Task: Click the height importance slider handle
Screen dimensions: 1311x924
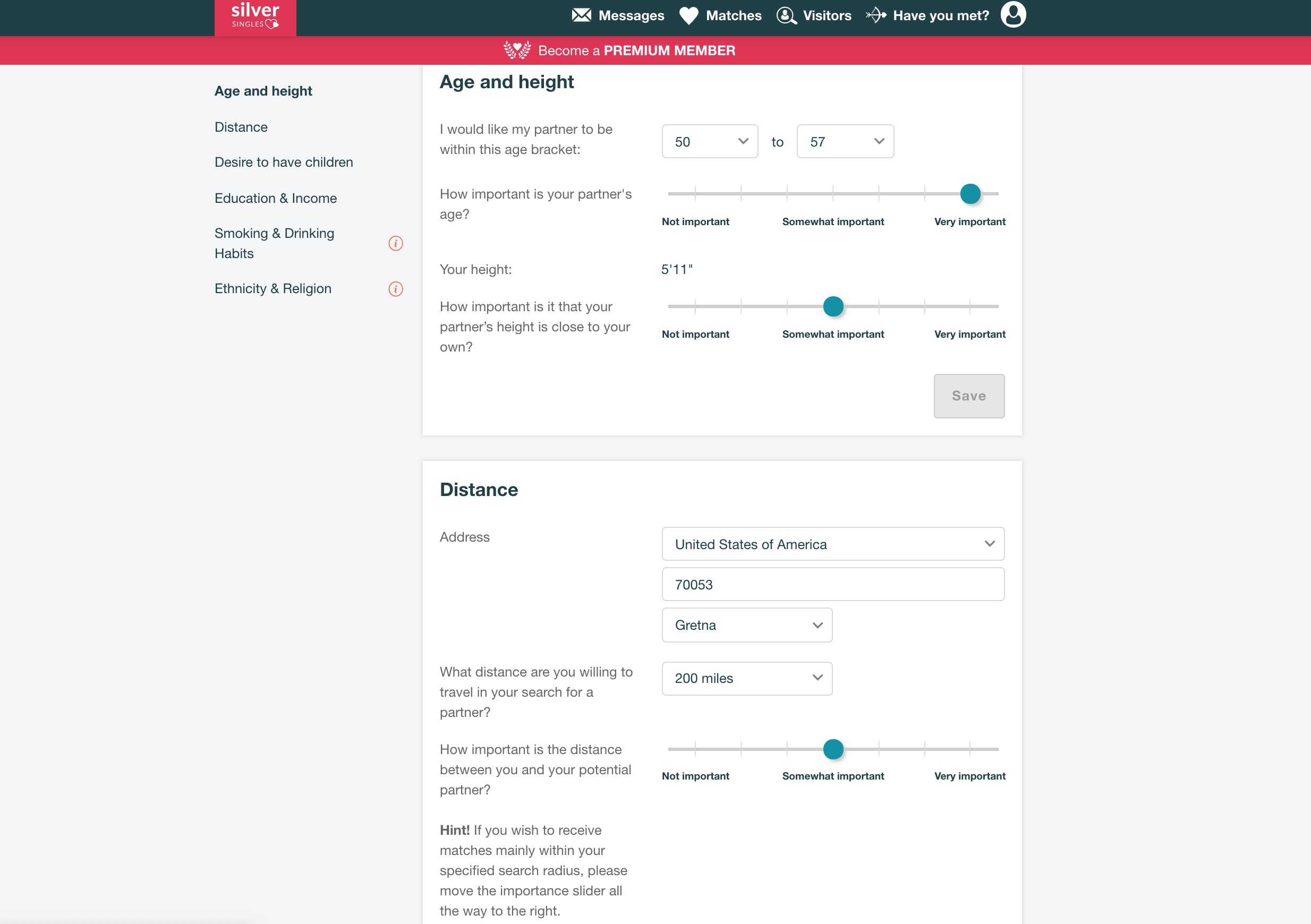Action: pyautogui.click(x=833, y=306)
